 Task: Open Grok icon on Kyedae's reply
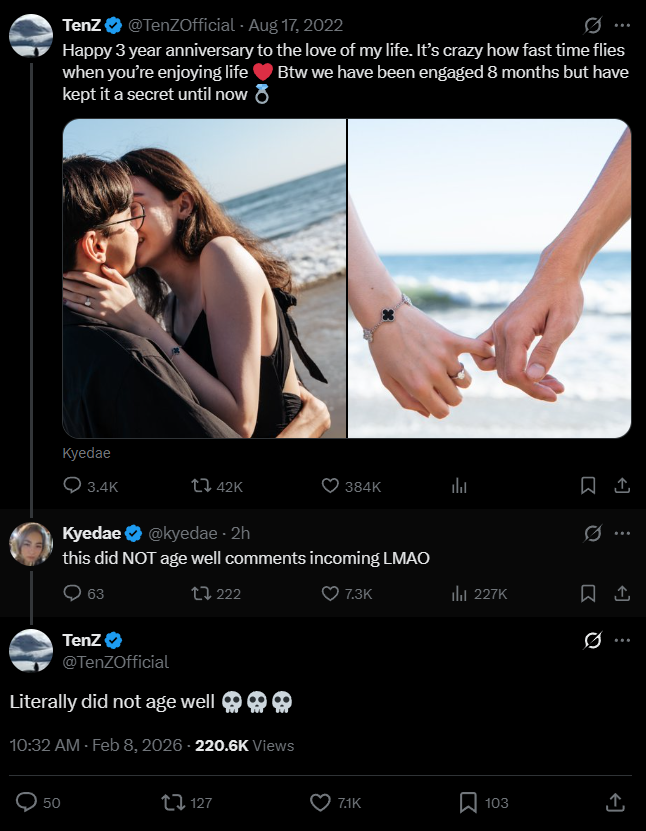click(592, 534)
